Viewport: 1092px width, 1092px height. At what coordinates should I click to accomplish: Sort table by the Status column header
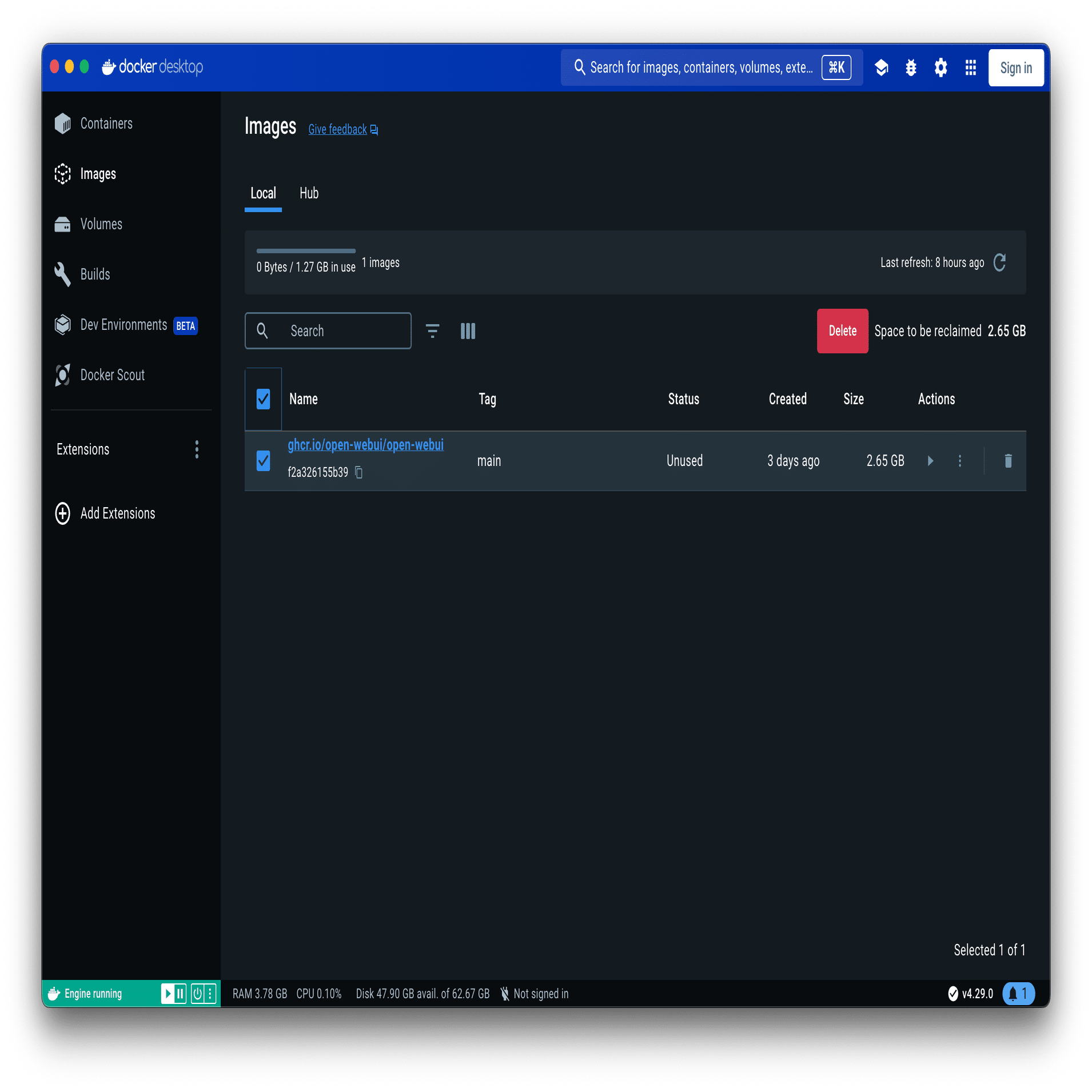(x=683, y=399)
